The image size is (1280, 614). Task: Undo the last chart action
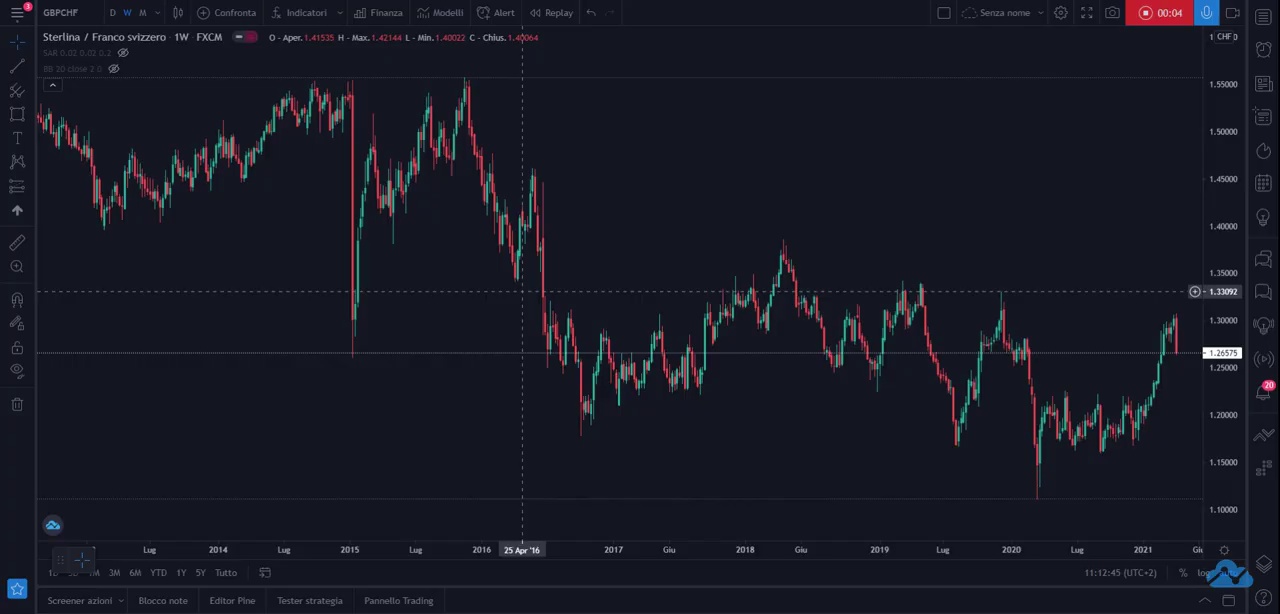click(x=591, y=13)
